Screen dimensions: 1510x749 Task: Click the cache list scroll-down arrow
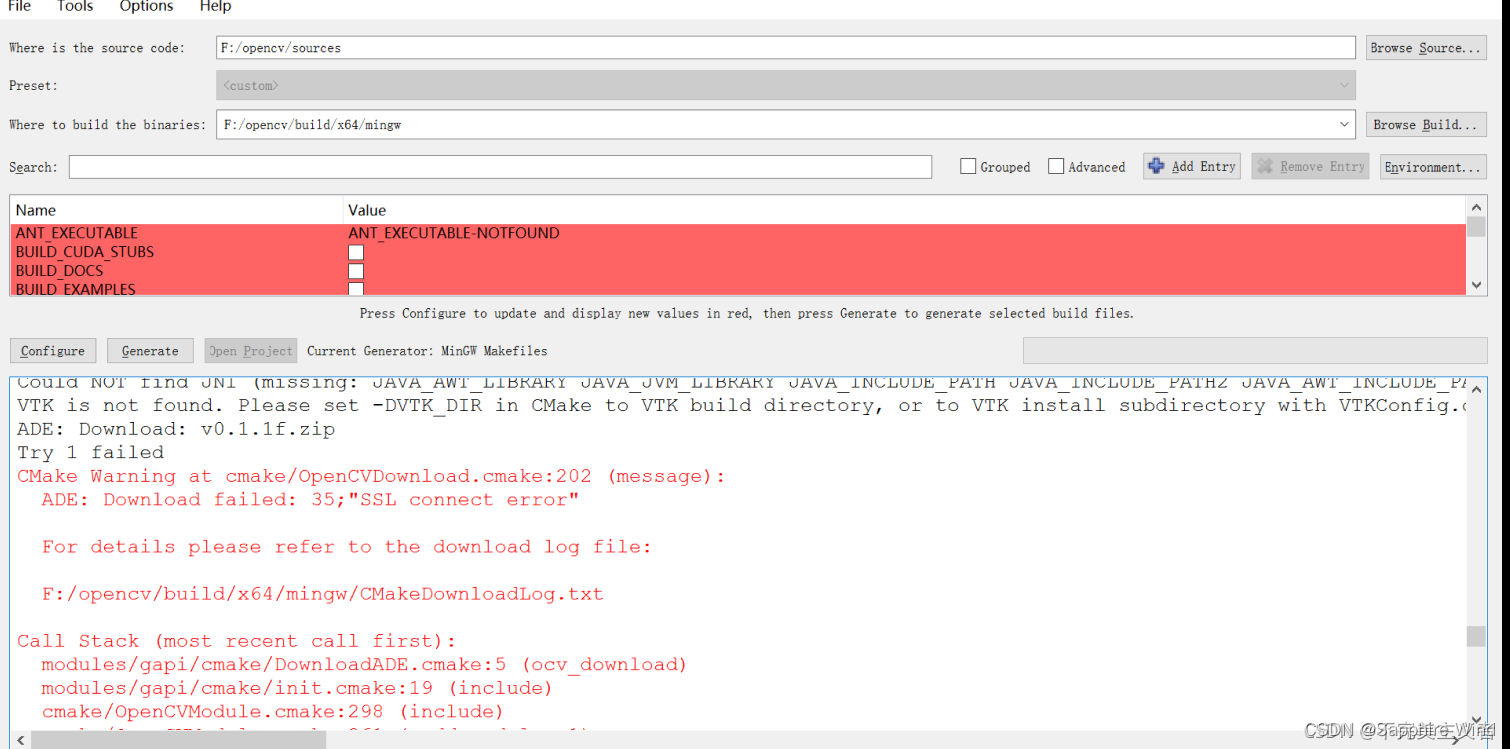[x=1476, y=285]
